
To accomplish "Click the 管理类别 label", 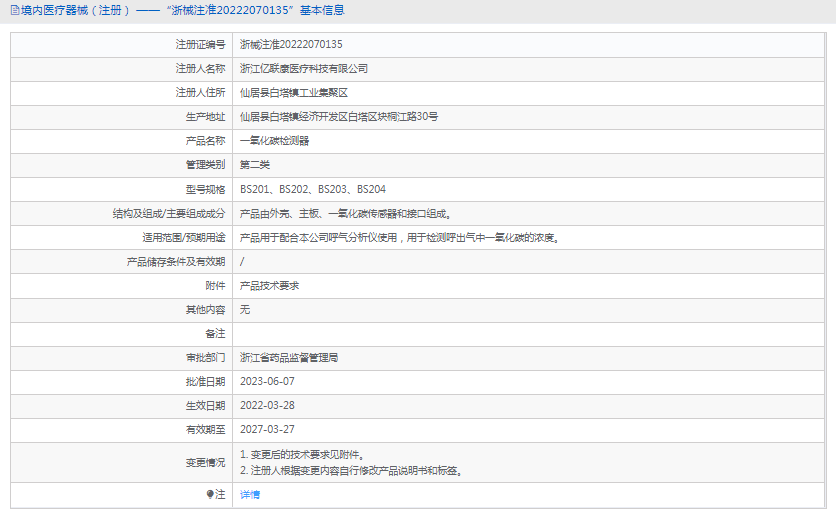I will [205, 165].
